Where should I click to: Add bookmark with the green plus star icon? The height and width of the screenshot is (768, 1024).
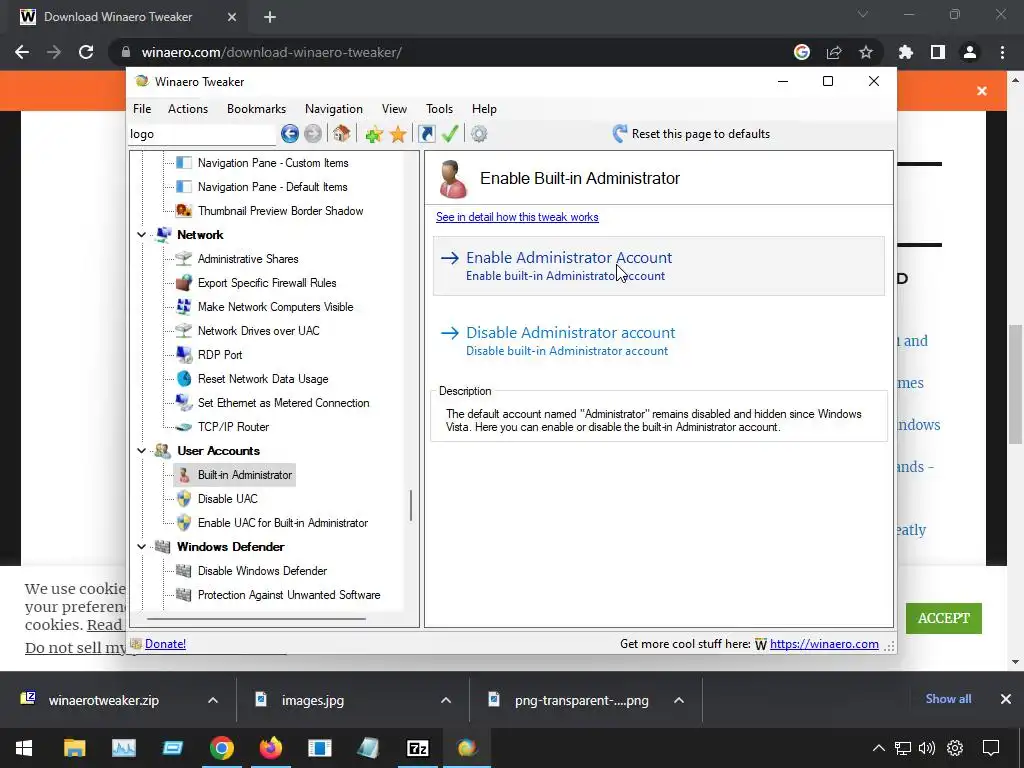point(374,135)
